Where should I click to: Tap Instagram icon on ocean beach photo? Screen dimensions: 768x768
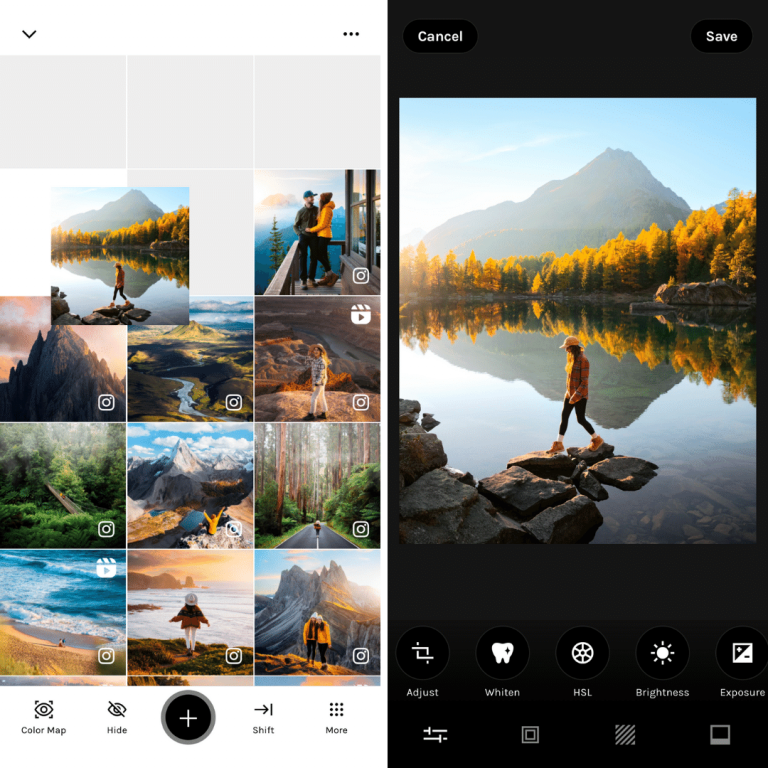(106, 656)
